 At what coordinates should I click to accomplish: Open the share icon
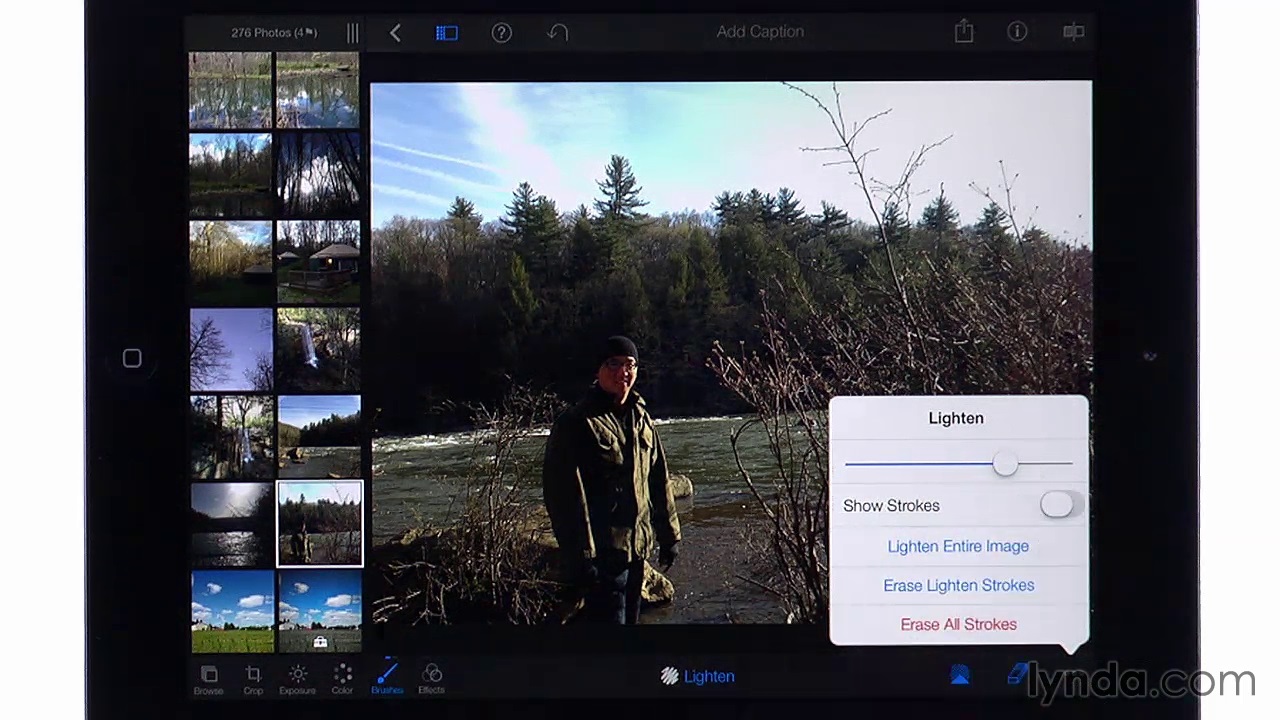(x=964, y=32)
